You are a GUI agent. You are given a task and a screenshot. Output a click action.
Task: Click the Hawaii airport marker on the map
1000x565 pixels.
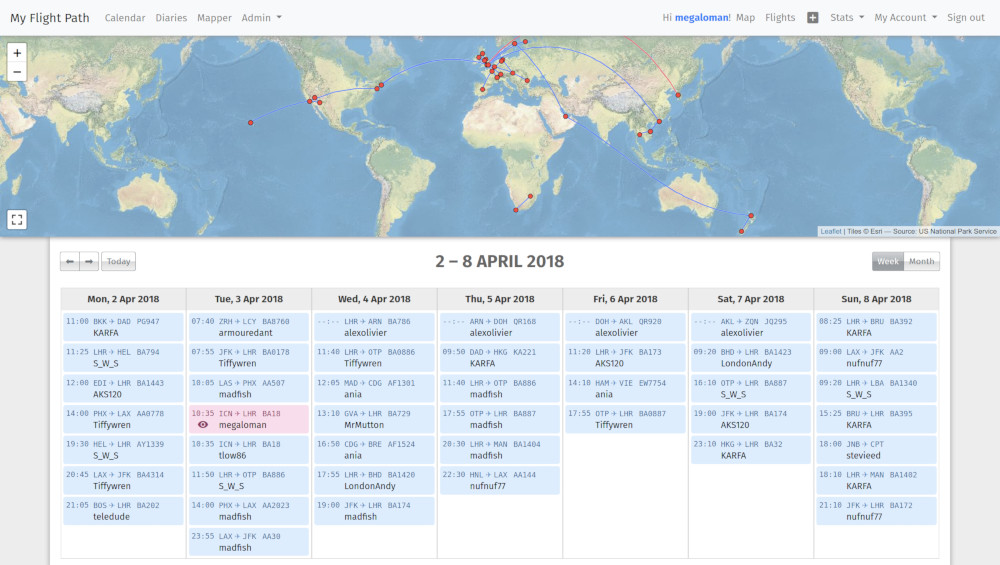250,122
